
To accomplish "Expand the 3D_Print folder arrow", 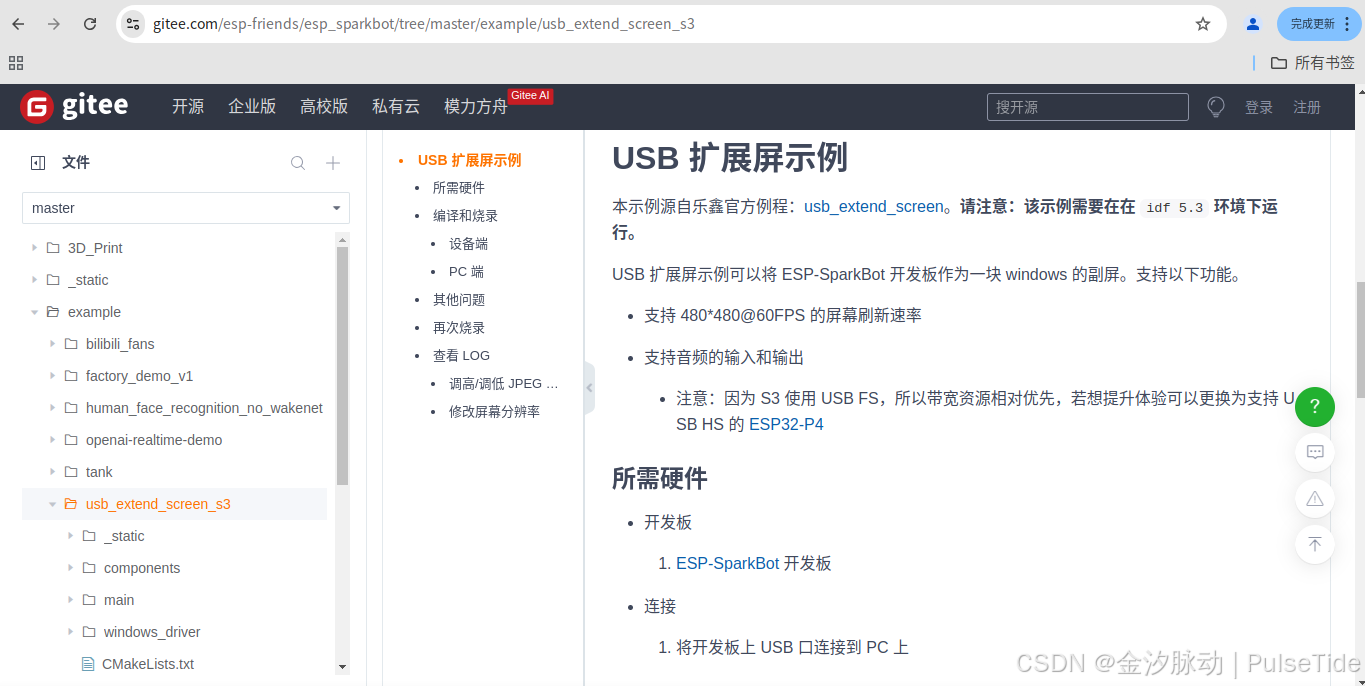I will [35, 248].
